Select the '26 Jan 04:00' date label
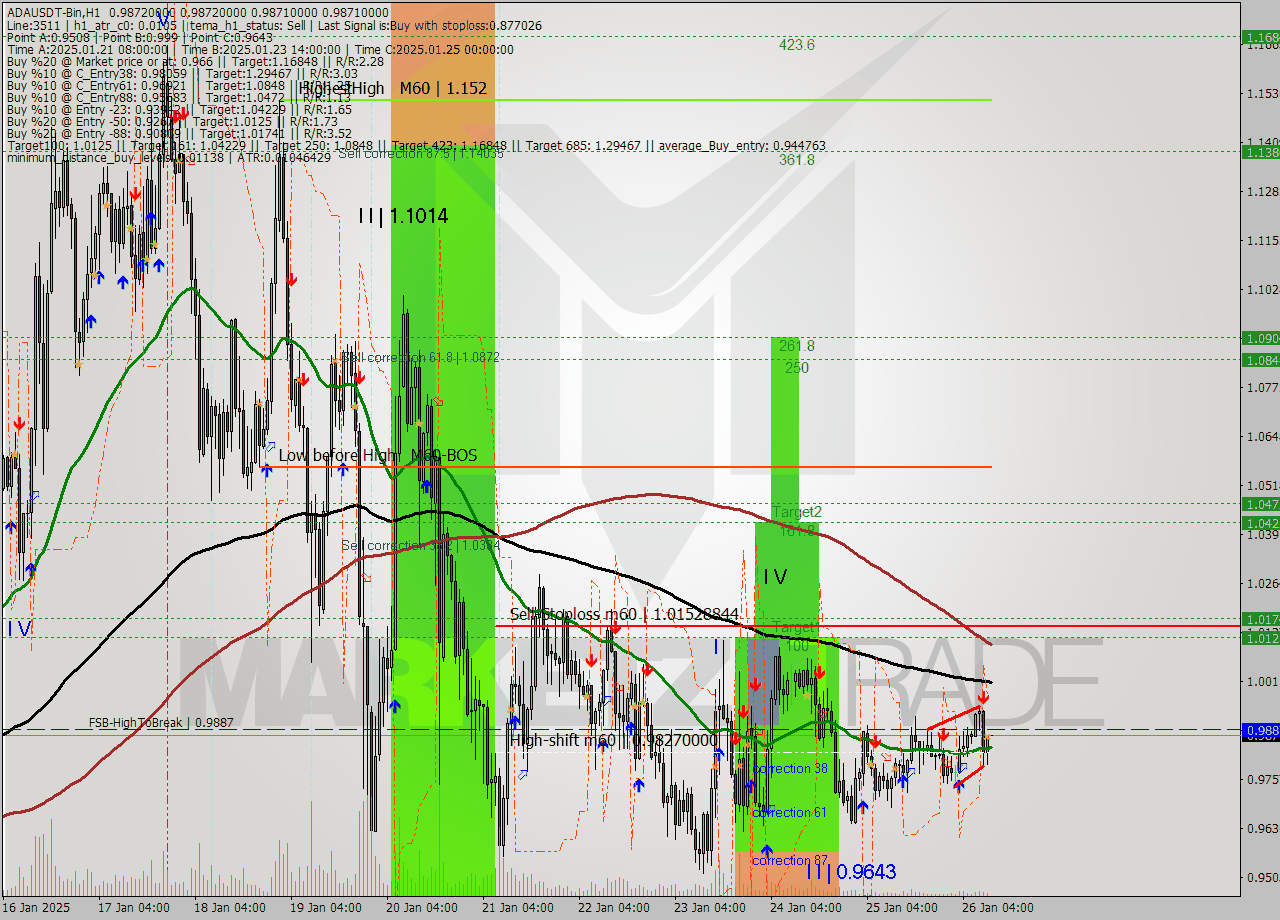Image resolution: width=1280 pixels, height=920 pixels. tap(1000, 908)
